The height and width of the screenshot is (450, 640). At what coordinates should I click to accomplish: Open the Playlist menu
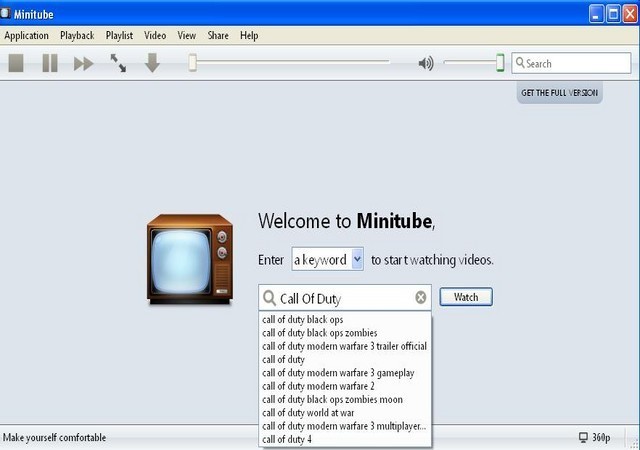click(119, 36)
